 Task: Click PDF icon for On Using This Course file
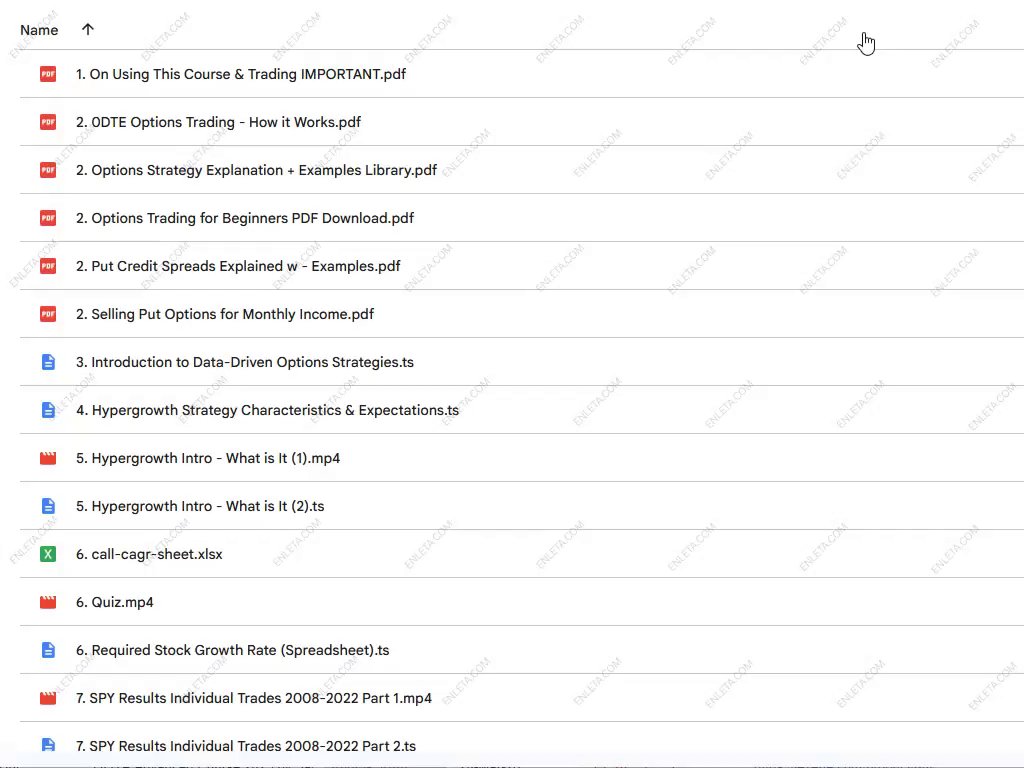click(48, 74)
